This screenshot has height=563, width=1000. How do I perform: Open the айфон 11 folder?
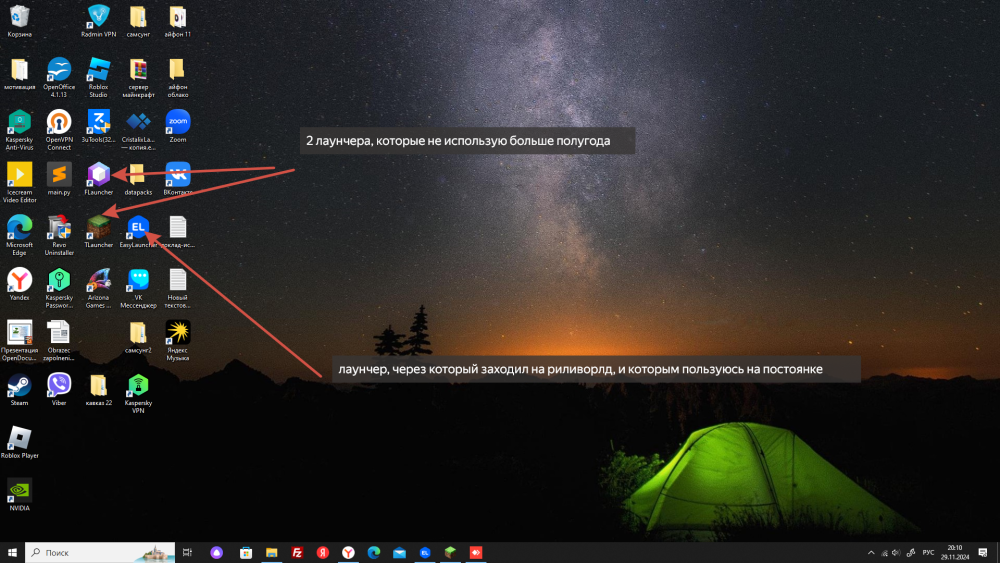(x=177, y=21)
